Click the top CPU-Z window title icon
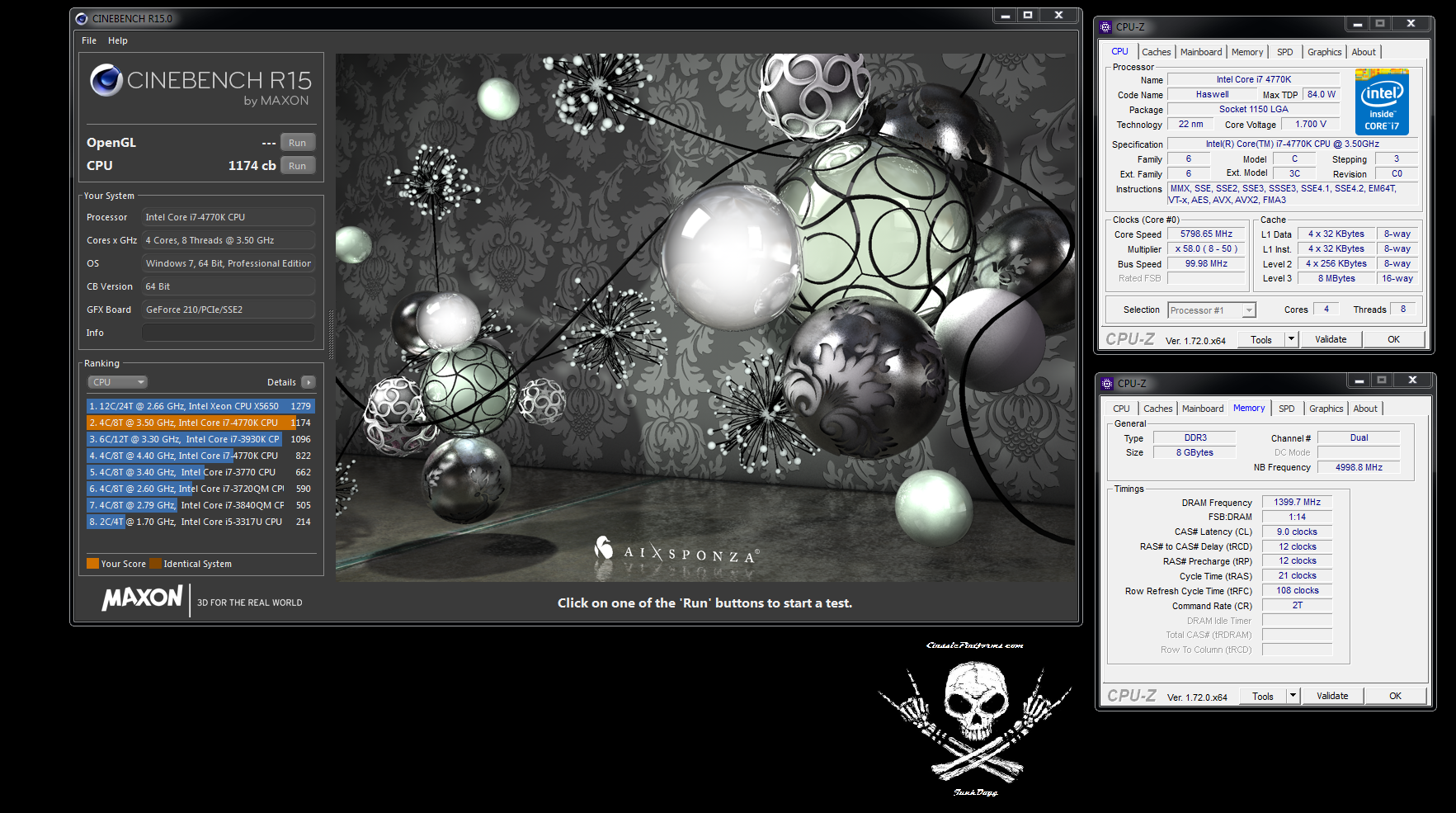This screenshot has width=1456, height=813. click(1105, 26)
